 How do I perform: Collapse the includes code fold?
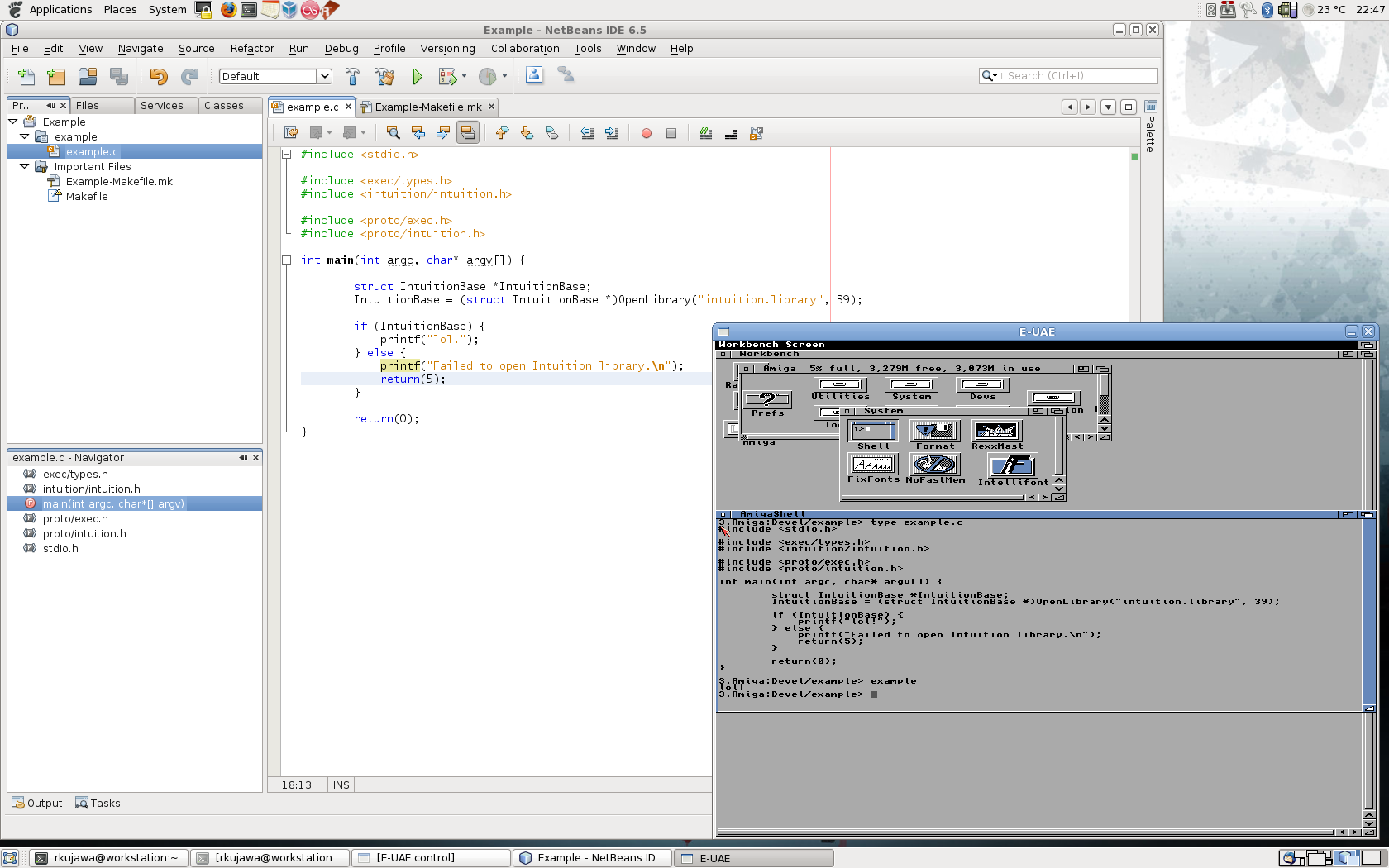286,154
